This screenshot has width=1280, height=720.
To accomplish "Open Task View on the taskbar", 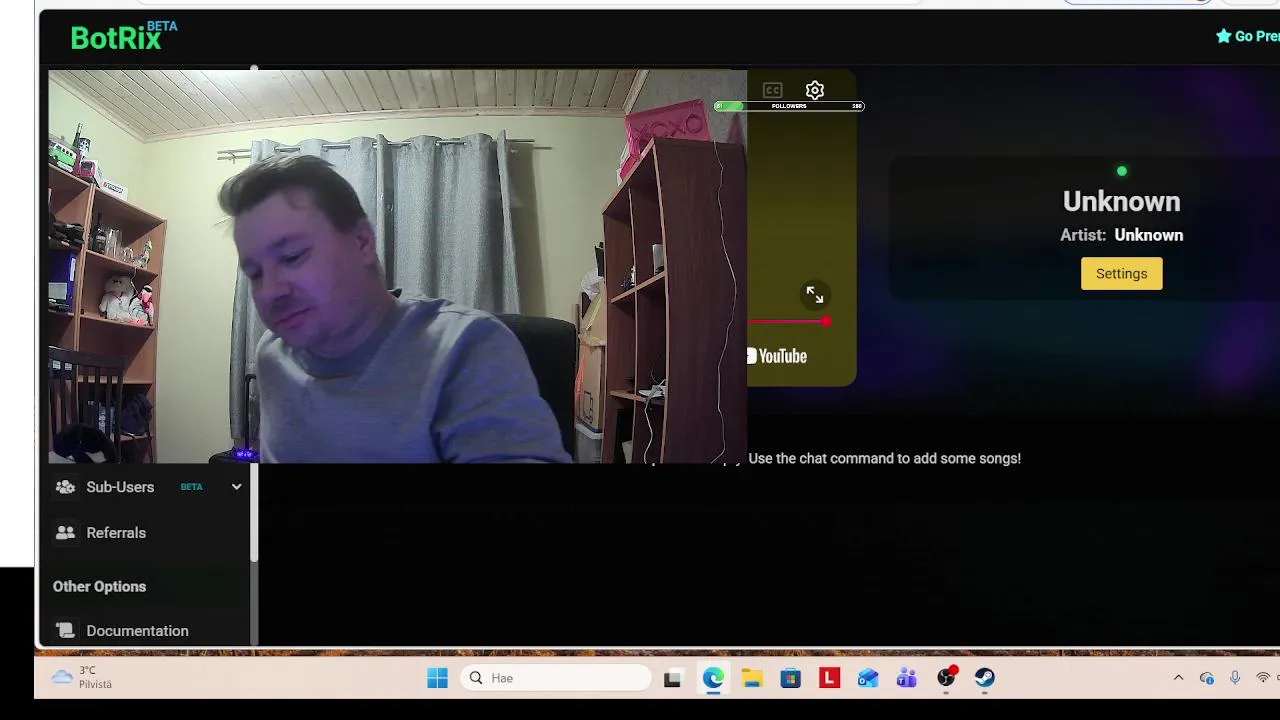I will pyautogui.click(x=672, y=678).
